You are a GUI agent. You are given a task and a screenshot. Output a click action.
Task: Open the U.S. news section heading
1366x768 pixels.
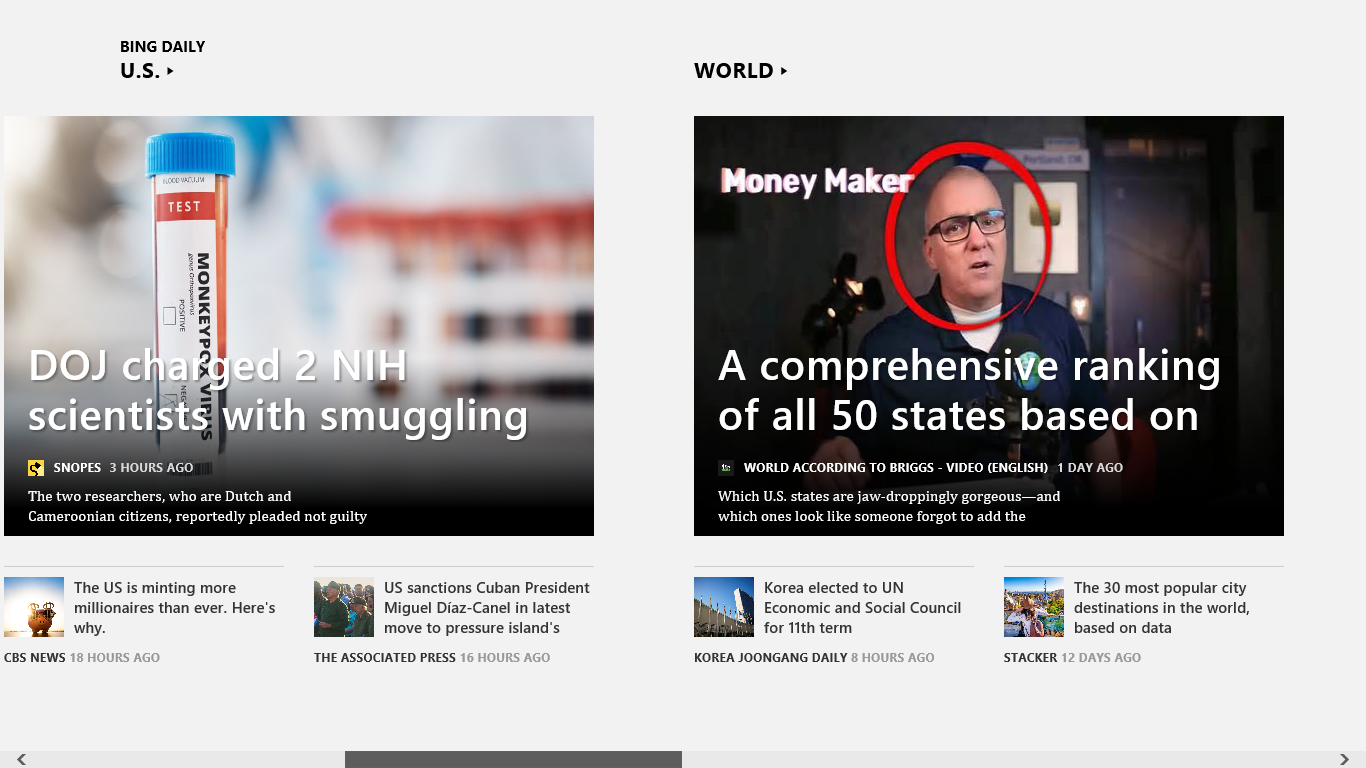(x=140, y=71)
